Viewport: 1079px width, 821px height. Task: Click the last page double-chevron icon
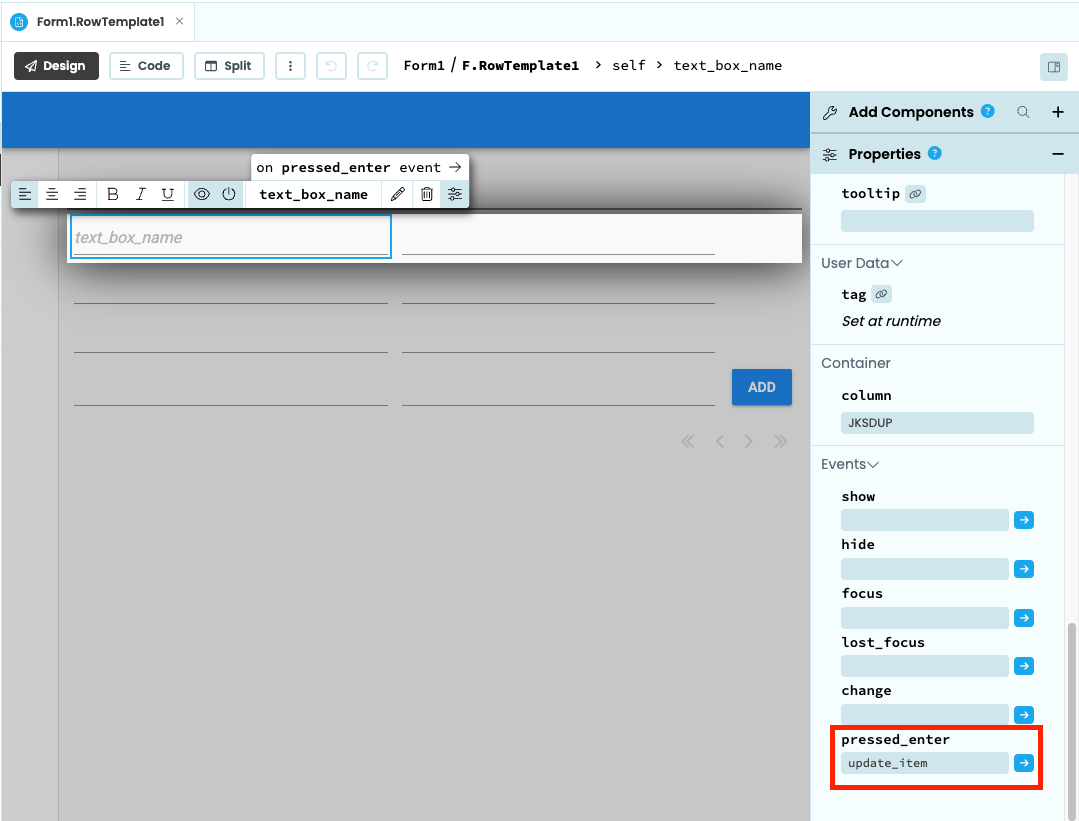(780, 441)
